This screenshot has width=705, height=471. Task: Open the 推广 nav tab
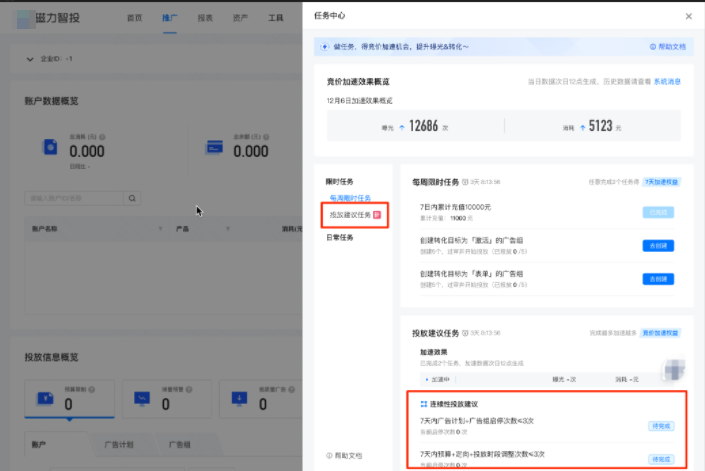pos(170,18)
